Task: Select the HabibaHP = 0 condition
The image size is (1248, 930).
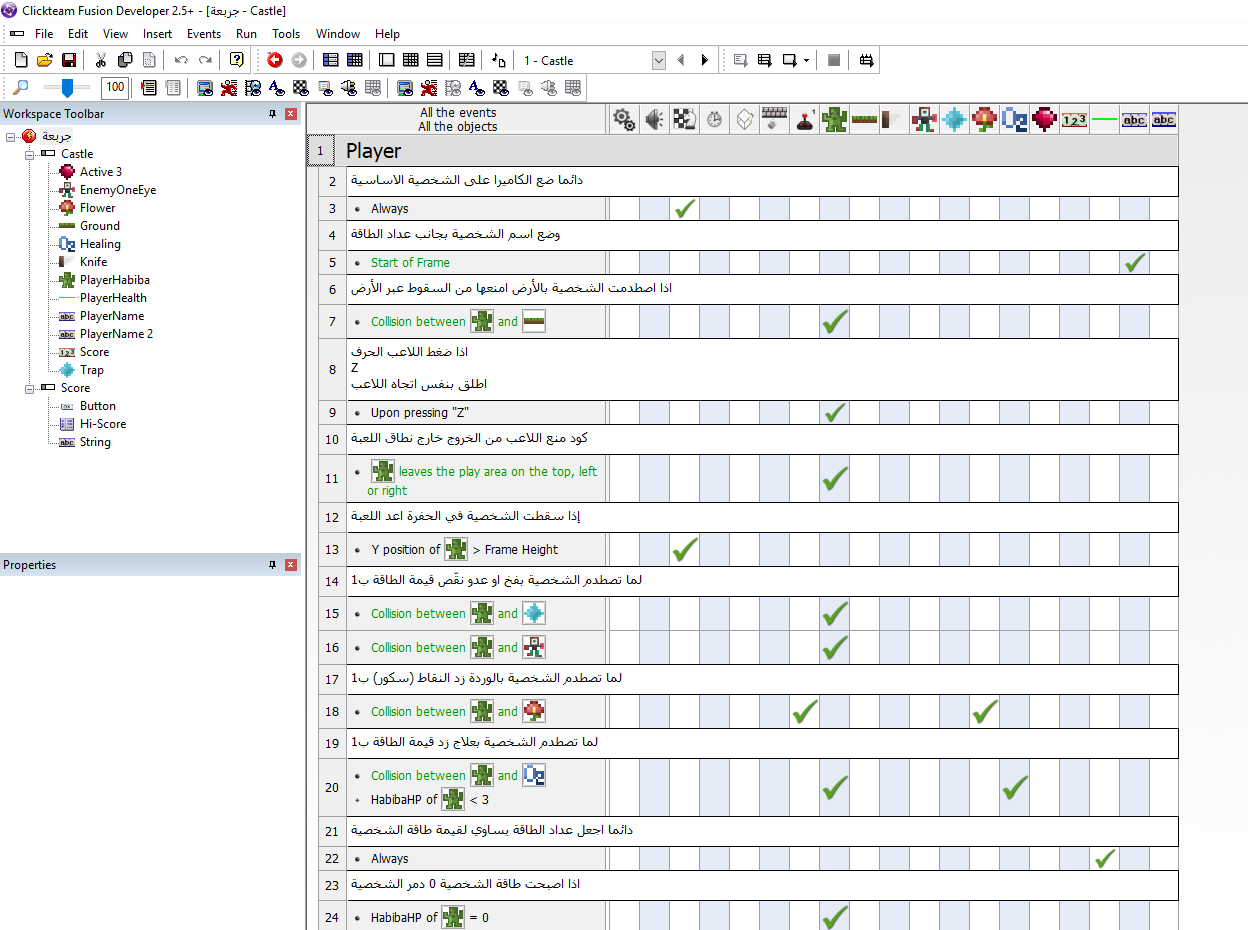Action: [x=430, y=917]
